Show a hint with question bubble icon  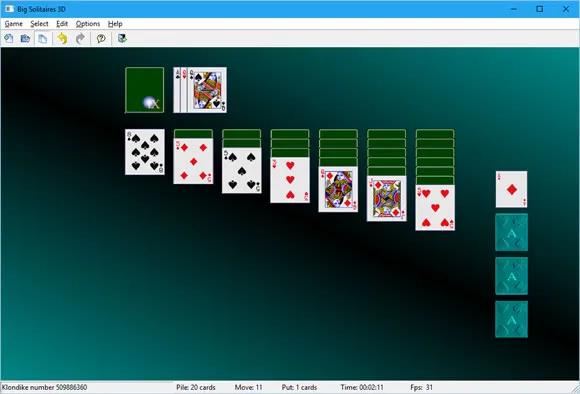click(x=101, y=38)
